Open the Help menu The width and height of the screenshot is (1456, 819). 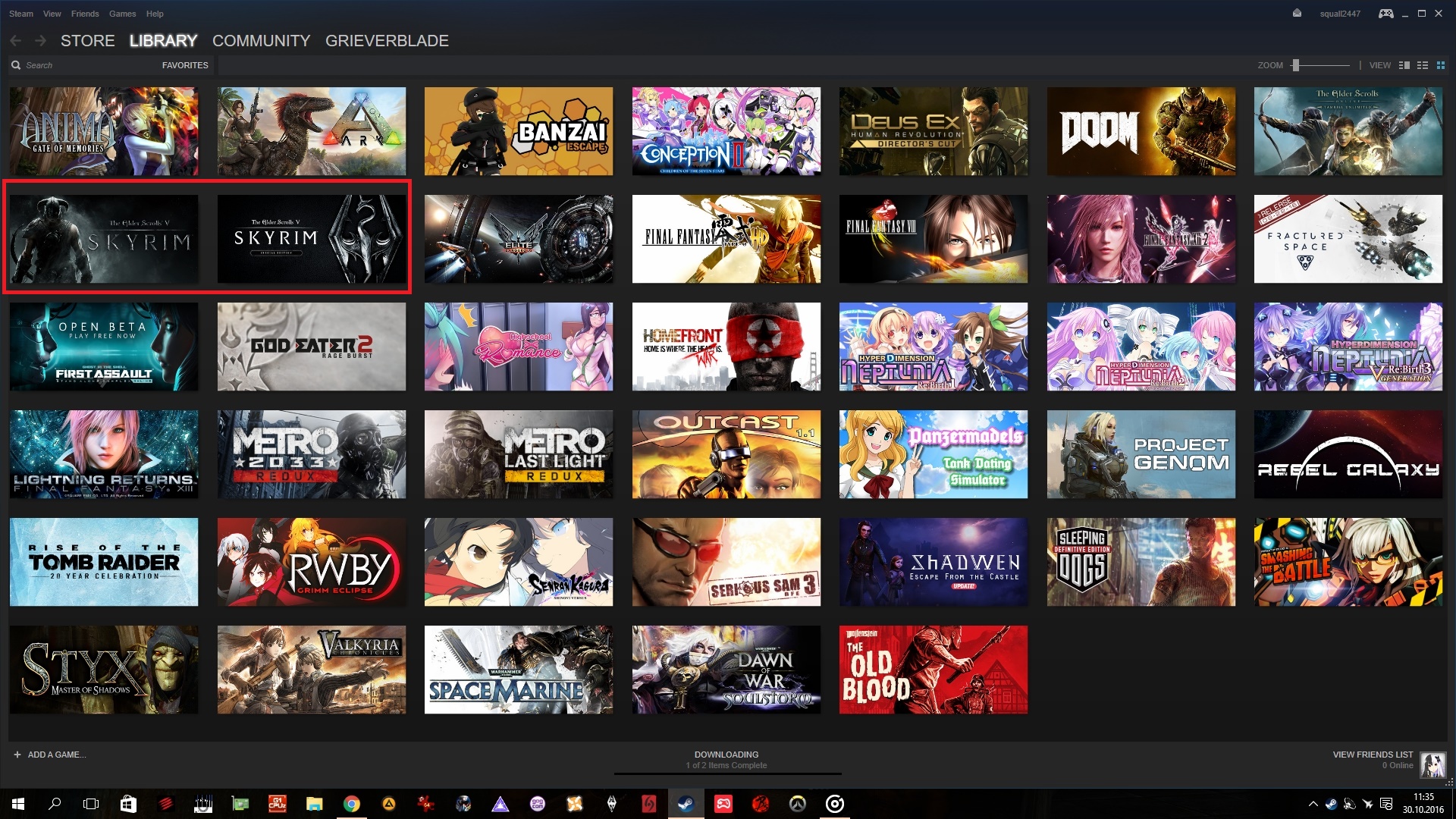[155, 14]
